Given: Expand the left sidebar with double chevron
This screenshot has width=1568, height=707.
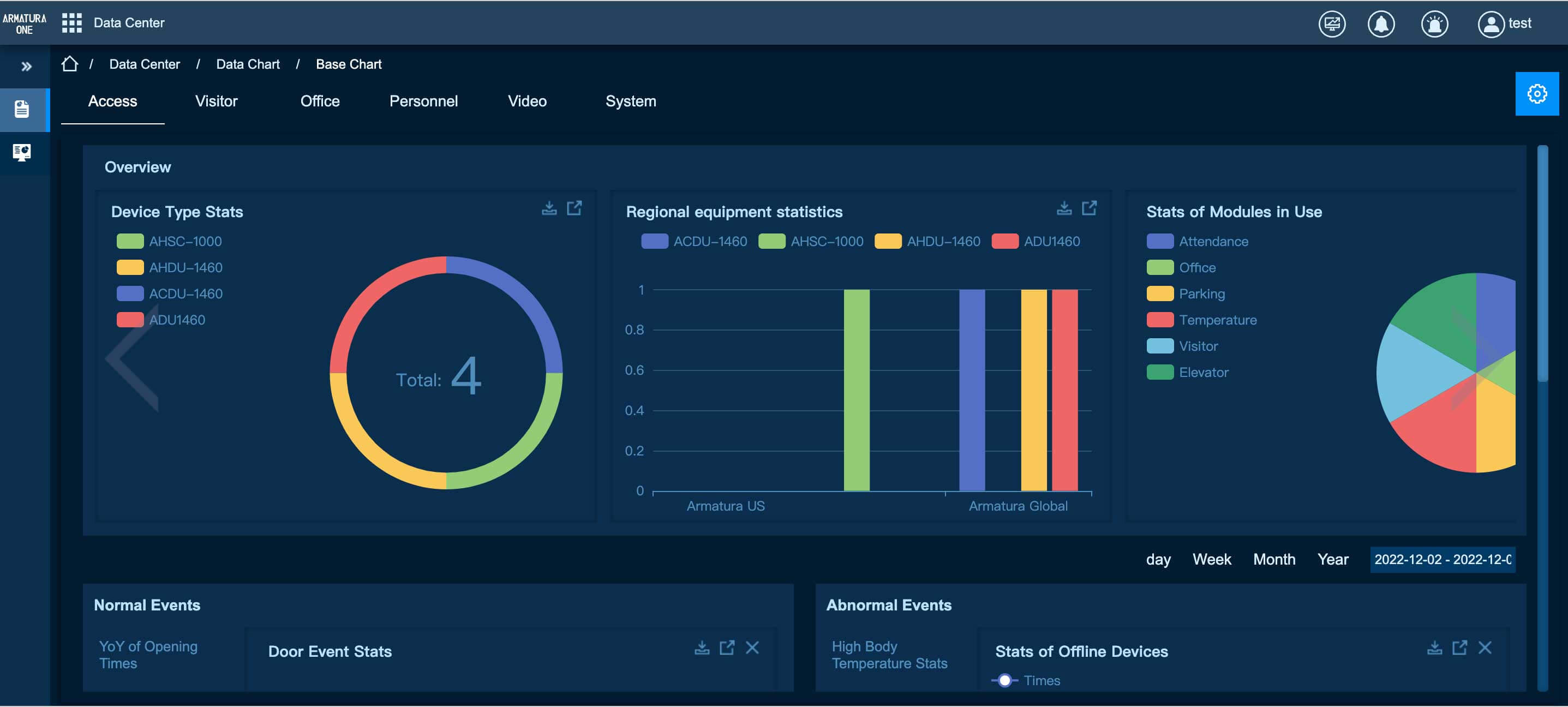Looking at the screenshot, I should [26, 67].
